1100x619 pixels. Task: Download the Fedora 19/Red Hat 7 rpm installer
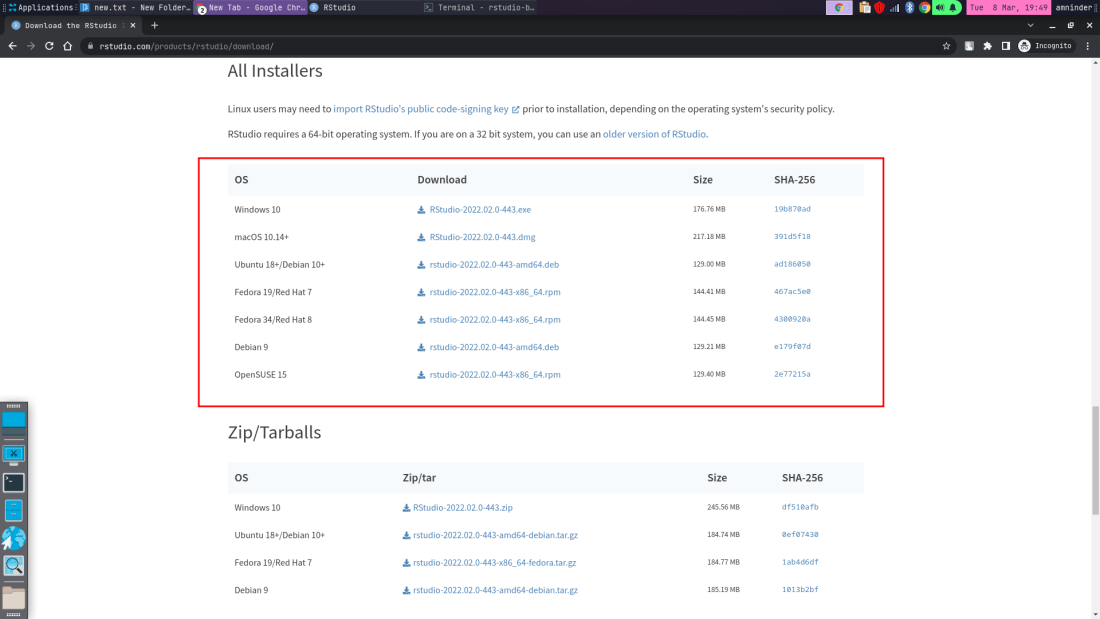point(495,292)
